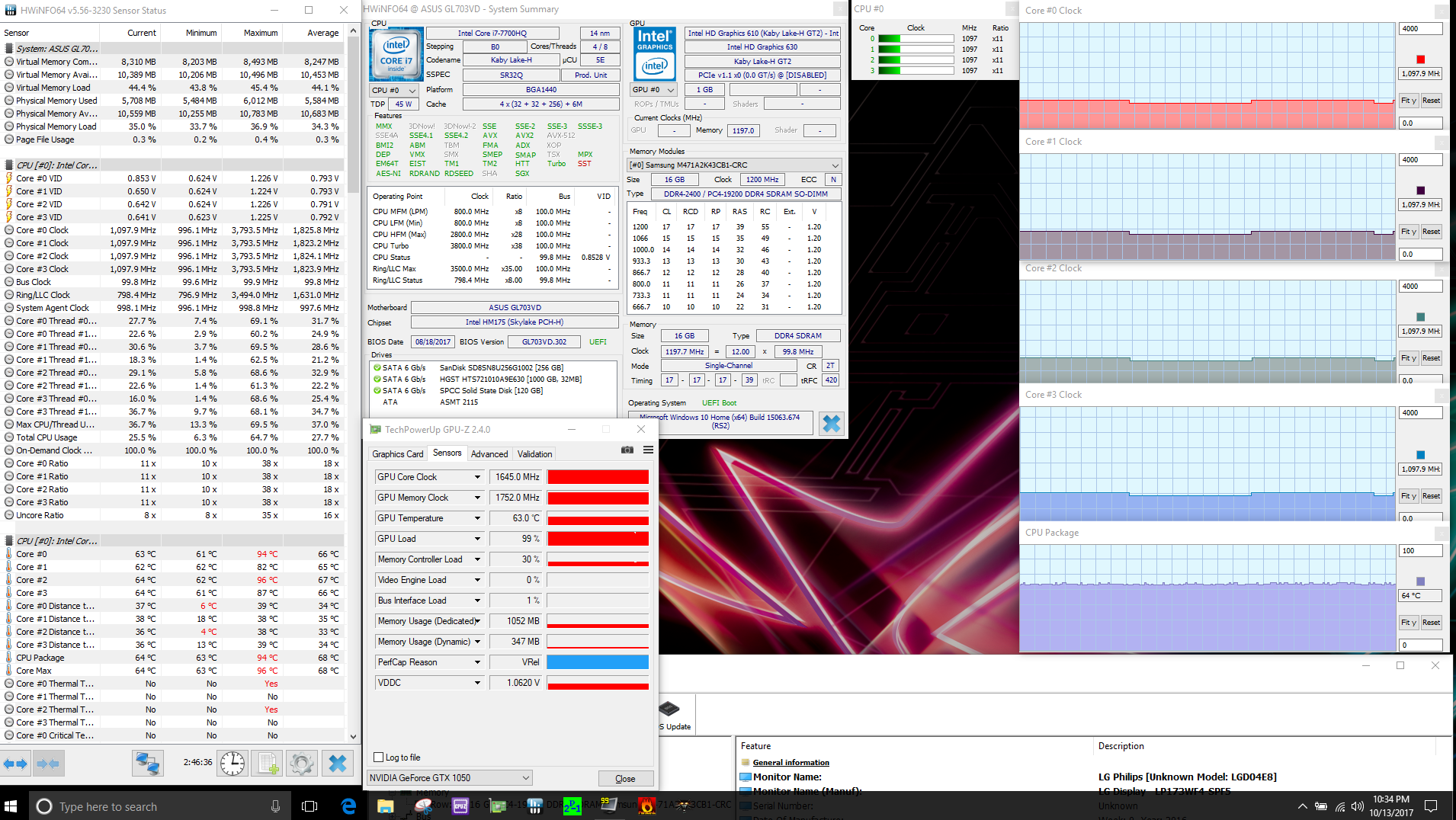This screenshot has height=820, width=1456.
Task: Select the CPU Package temperature sensor row
Action: coord(172,658)
